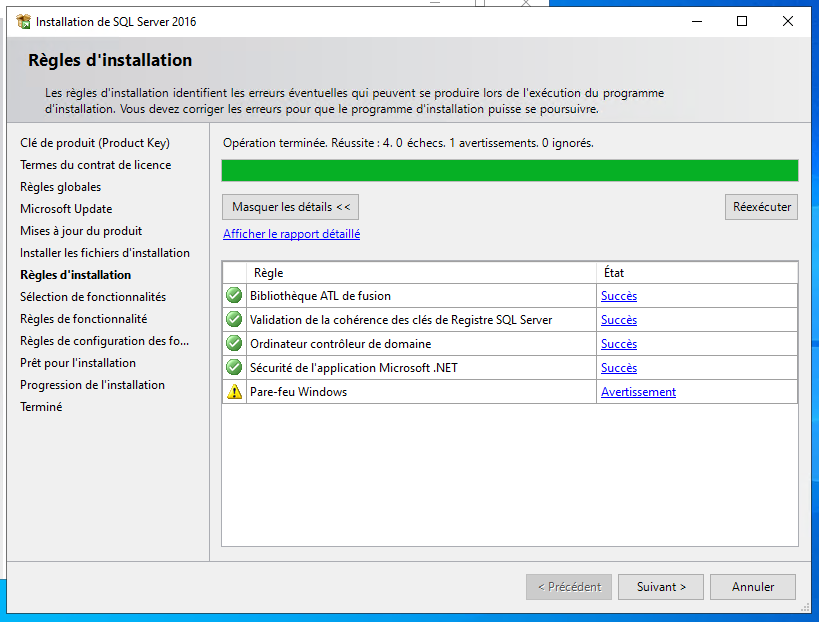Maximize the SQL Server installer window

coord(742,21)
